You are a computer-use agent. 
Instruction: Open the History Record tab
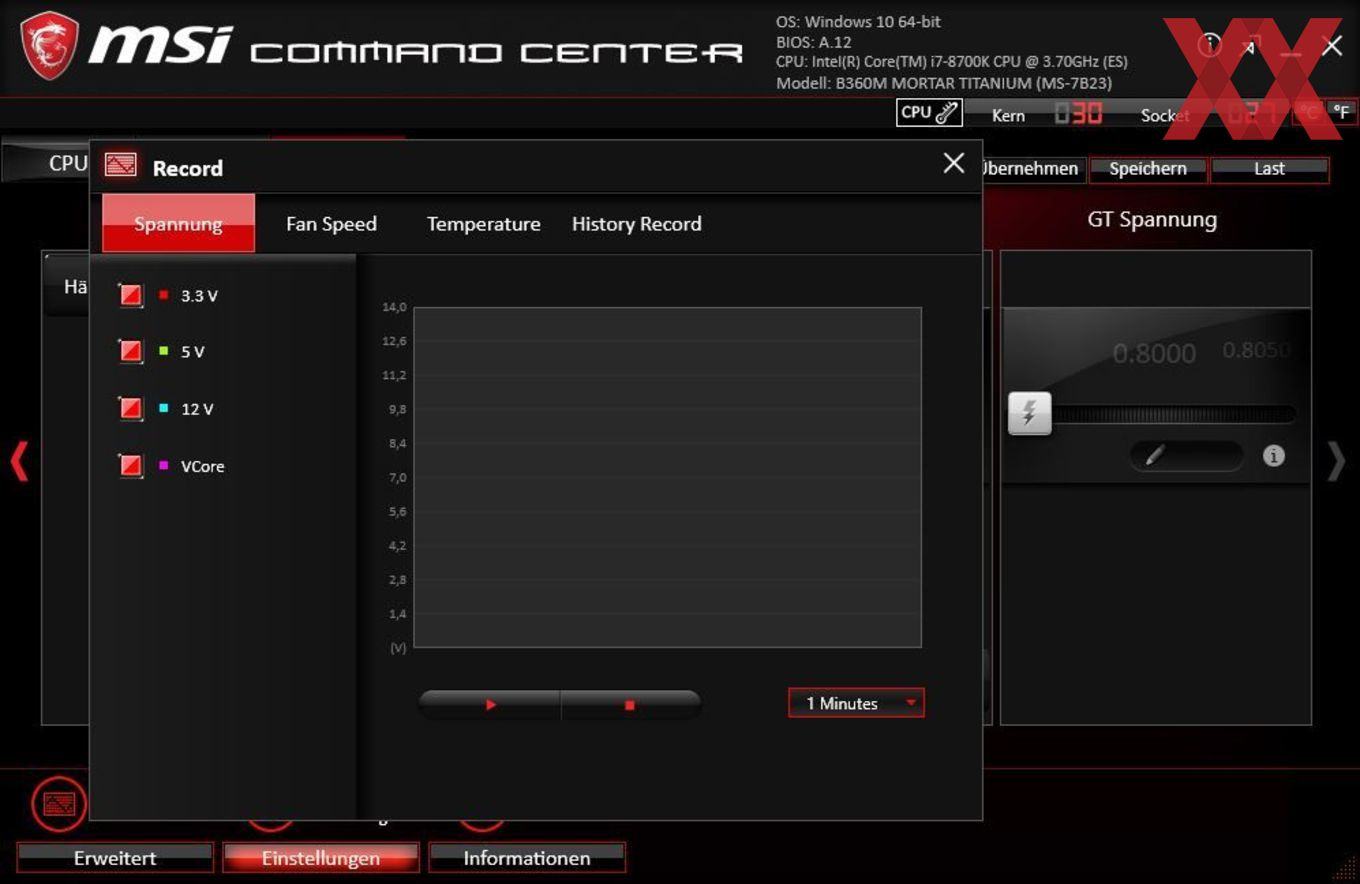636,224
